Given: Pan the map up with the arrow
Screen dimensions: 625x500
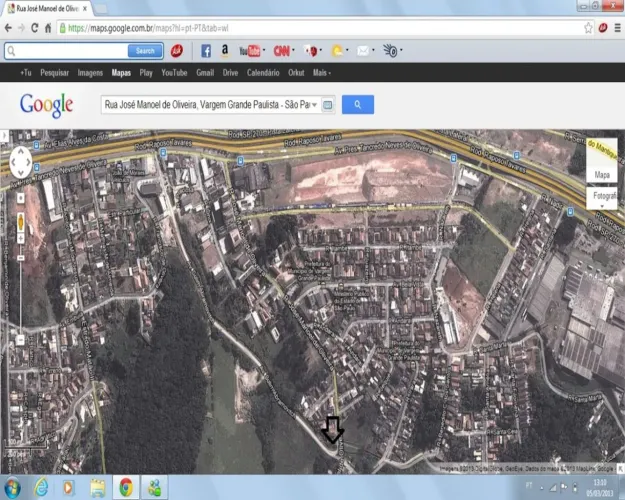Looking at the screenshot, I should [21, 152].
